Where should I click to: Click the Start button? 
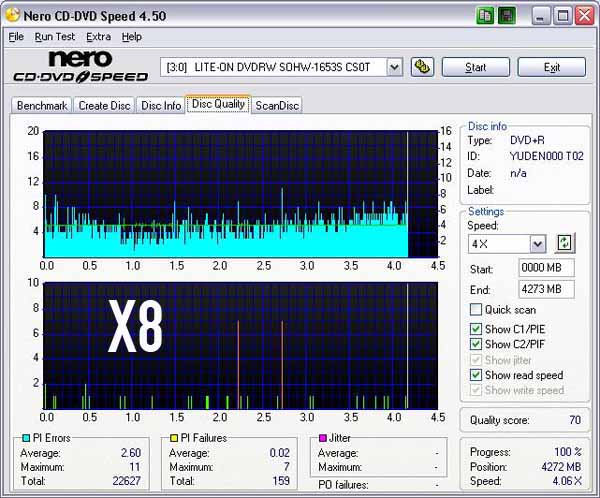(476, 67)
